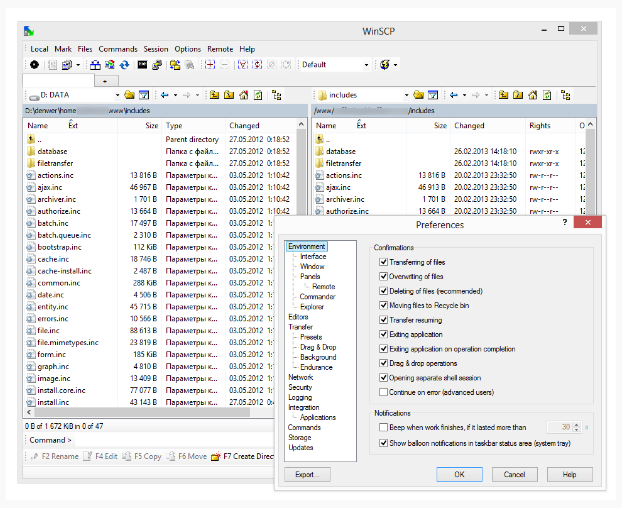Click the remote panel Back arrow
The height and width of the screenshot is (510, 625).
pos(454,95)
